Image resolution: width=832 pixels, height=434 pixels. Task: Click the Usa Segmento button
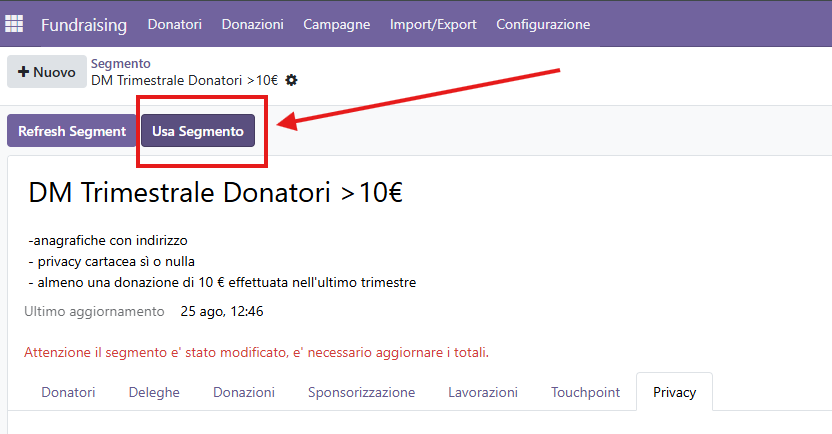tap(198, 131)
